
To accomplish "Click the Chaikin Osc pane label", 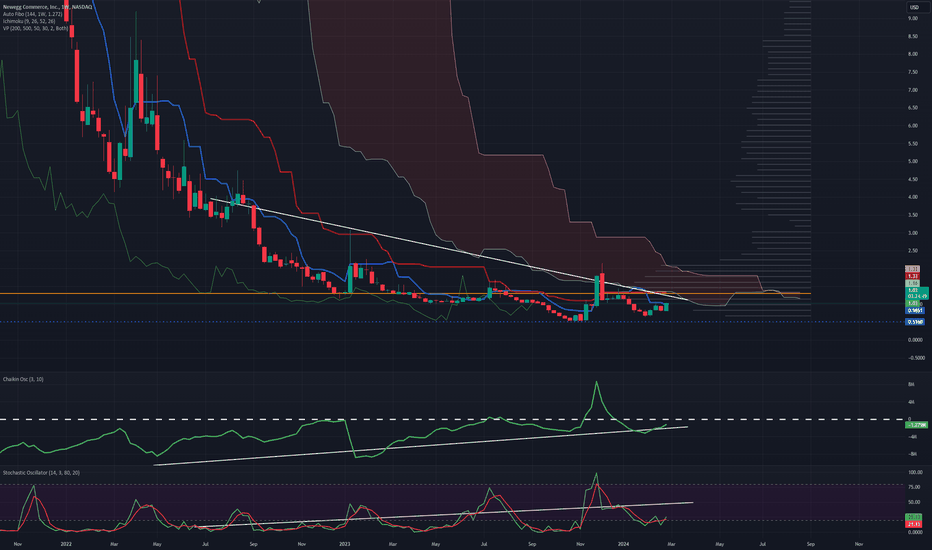I will (23, 379).
